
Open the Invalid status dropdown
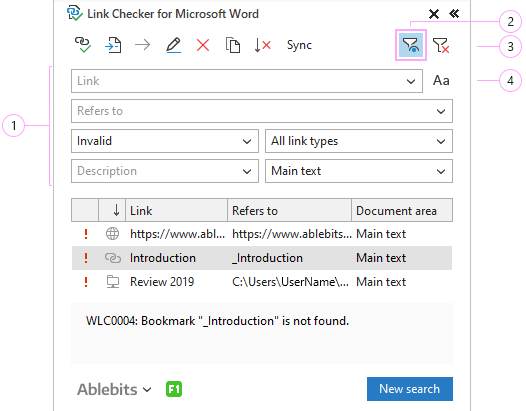pos(165,141)
